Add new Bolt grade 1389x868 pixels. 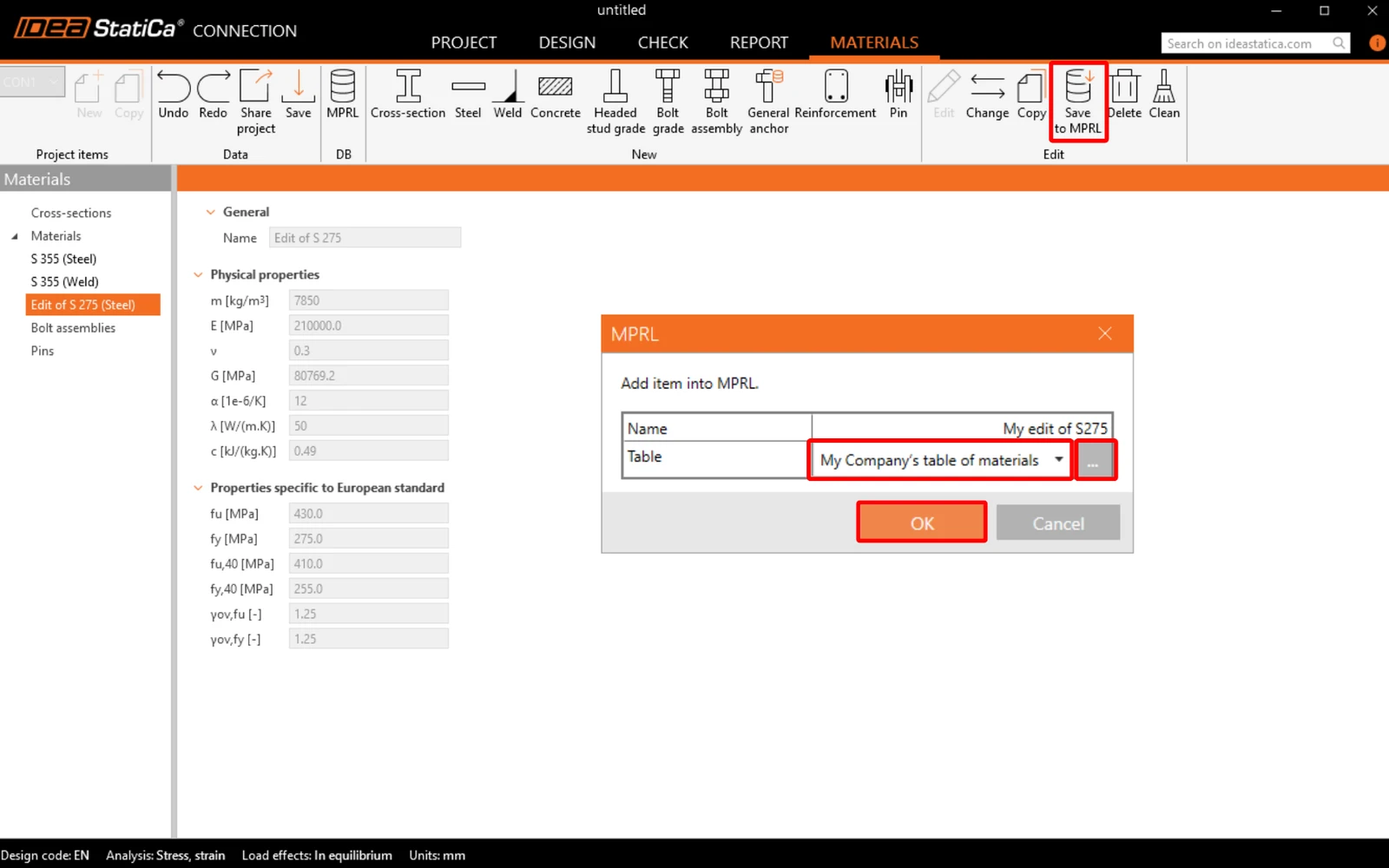pyautogui.click(x=668, y=102)
